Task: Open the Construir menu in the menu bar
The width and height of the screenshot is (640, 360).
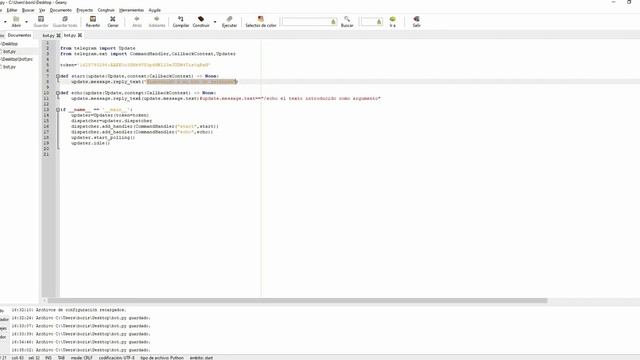Action: pos(106,10)
